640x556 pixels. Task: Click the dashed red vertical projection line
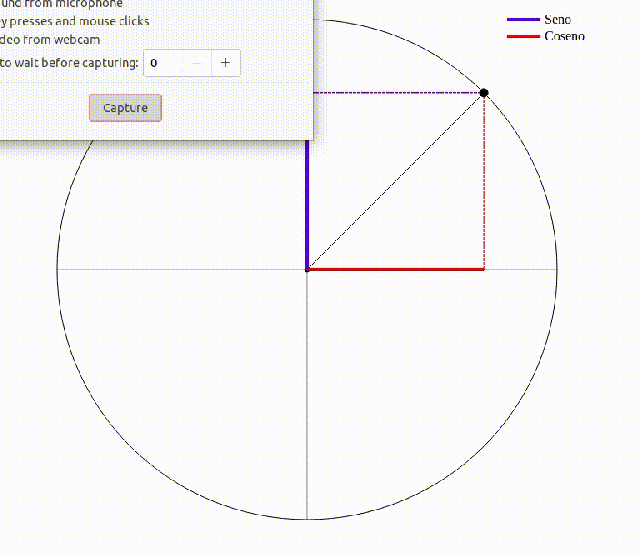[484, 180]
